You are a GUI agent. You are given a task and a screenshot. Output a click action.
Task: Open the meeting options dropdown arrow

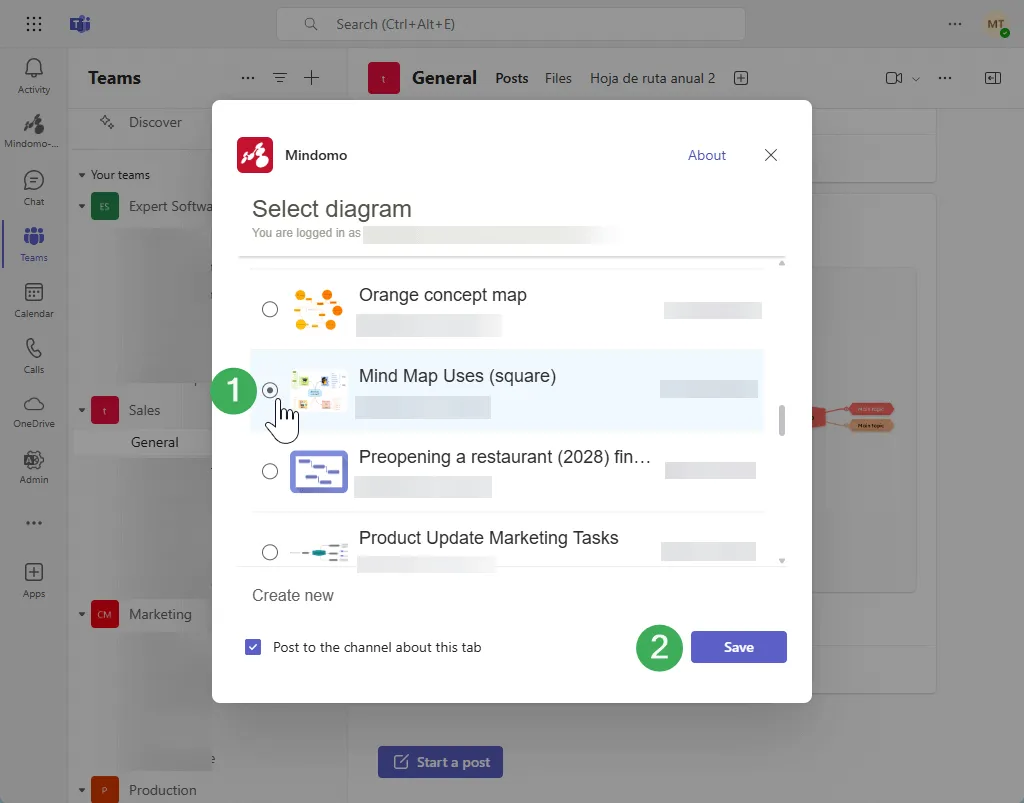tap(916, 79)
